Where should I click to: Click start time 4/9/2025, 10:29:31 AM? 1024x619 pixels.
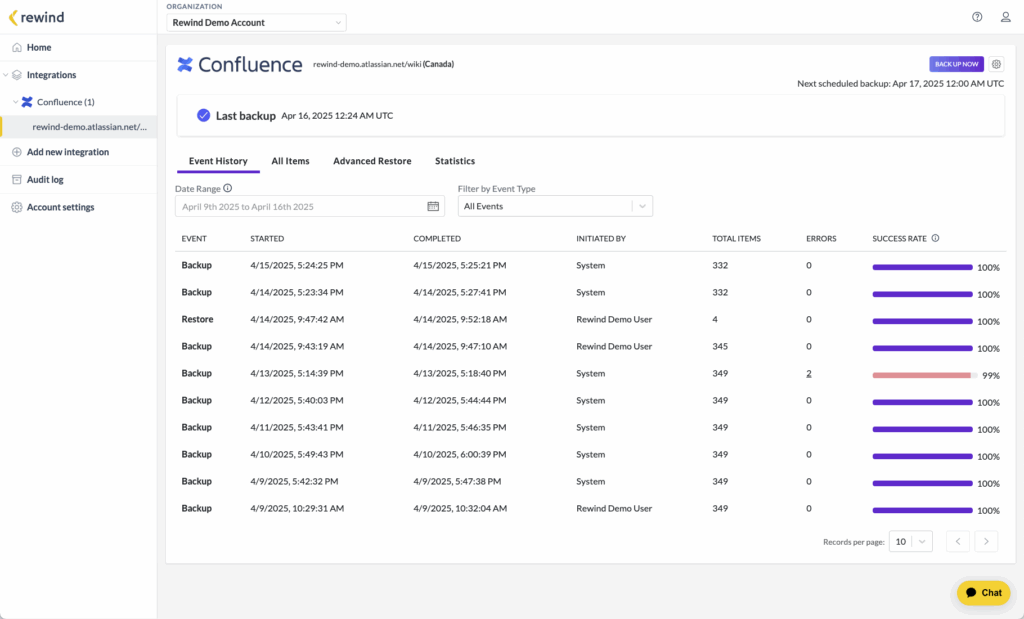(297, 509)
